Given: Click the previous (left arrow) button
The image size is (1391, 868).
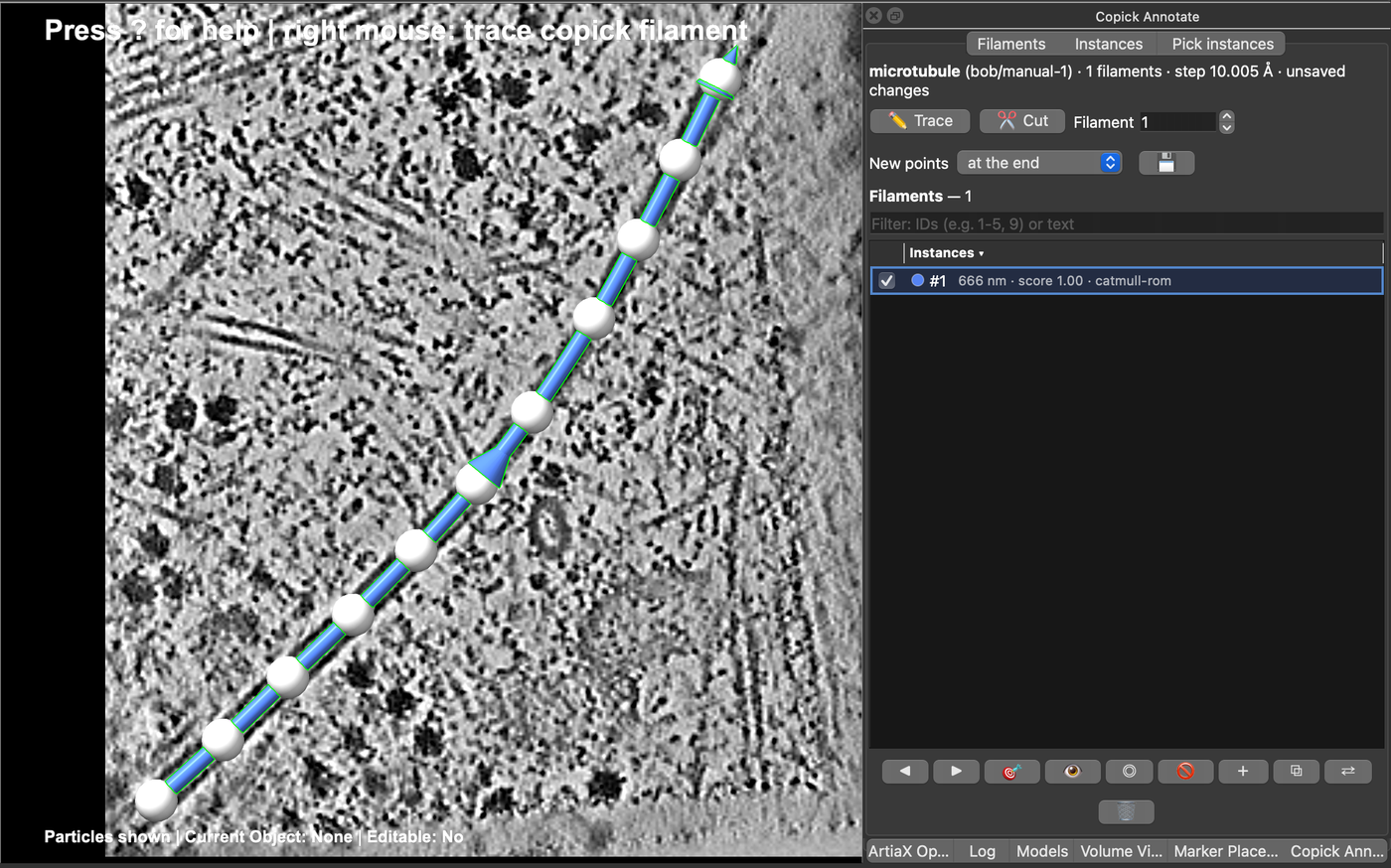Looking at the screenshot, I should pos(904,771).
